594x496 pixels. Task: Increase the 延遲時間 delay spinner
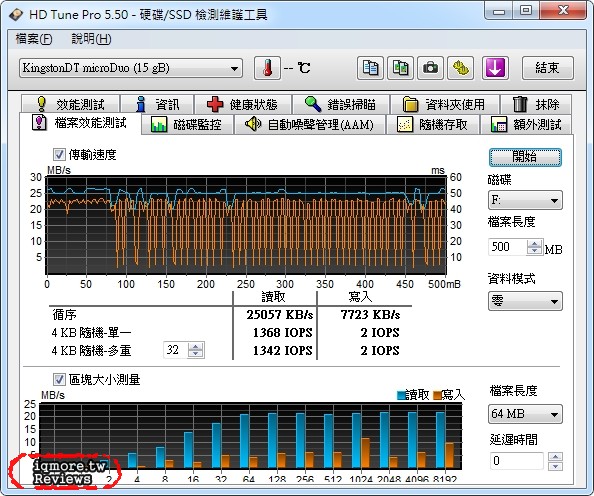point(555,457)
